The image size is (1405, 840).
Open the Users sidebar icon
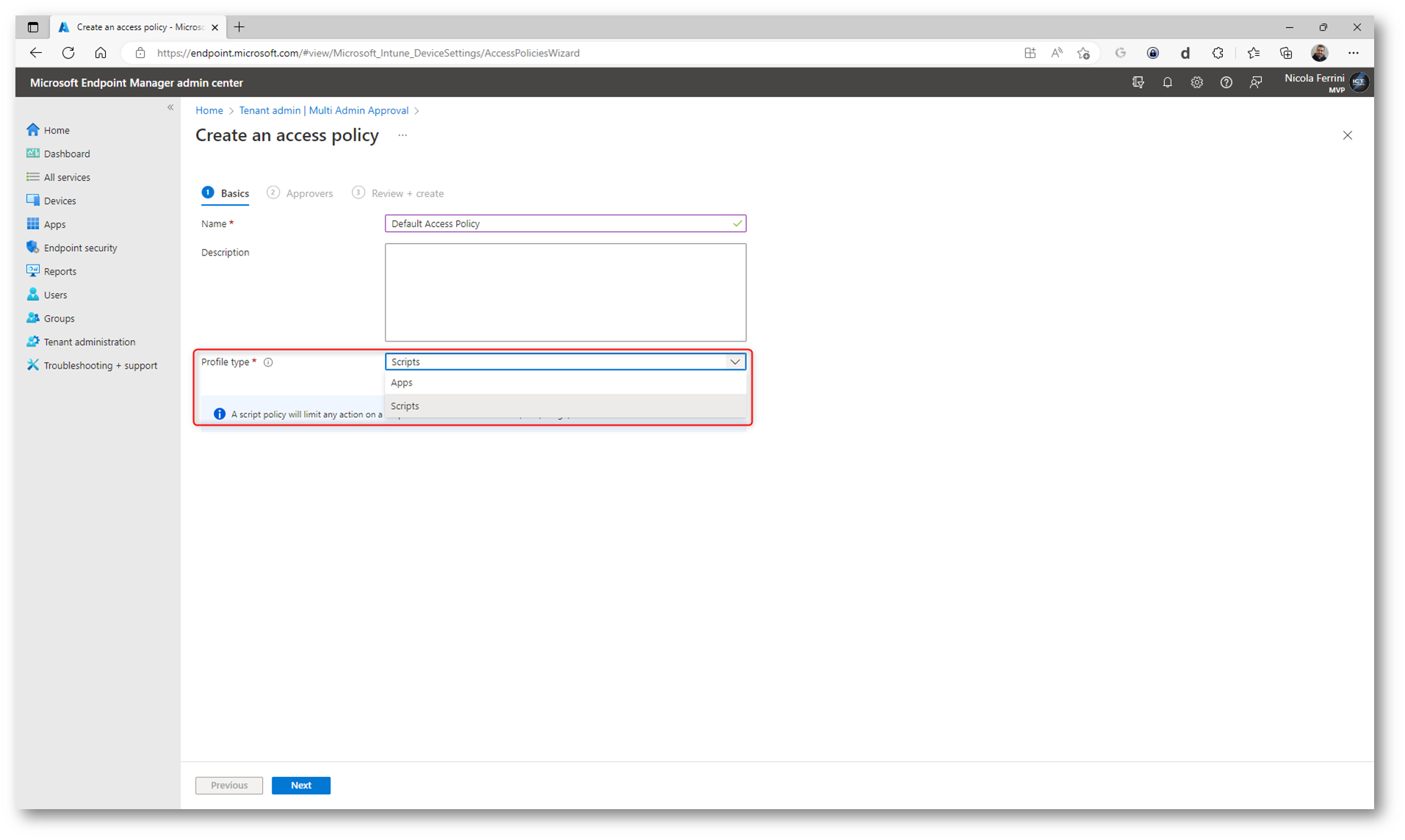point(33,294)
